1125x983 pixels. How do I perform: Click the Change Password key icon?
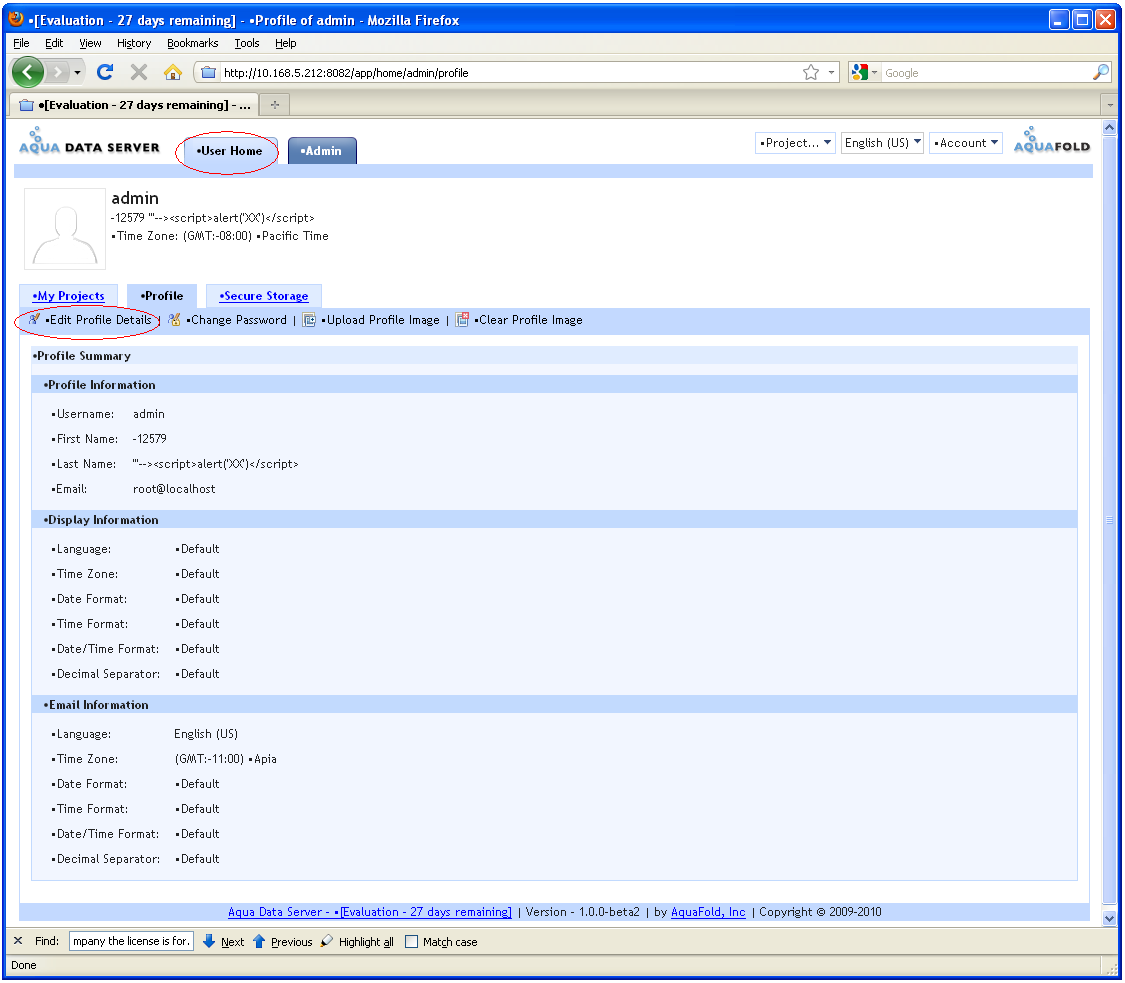coord(174,319)
